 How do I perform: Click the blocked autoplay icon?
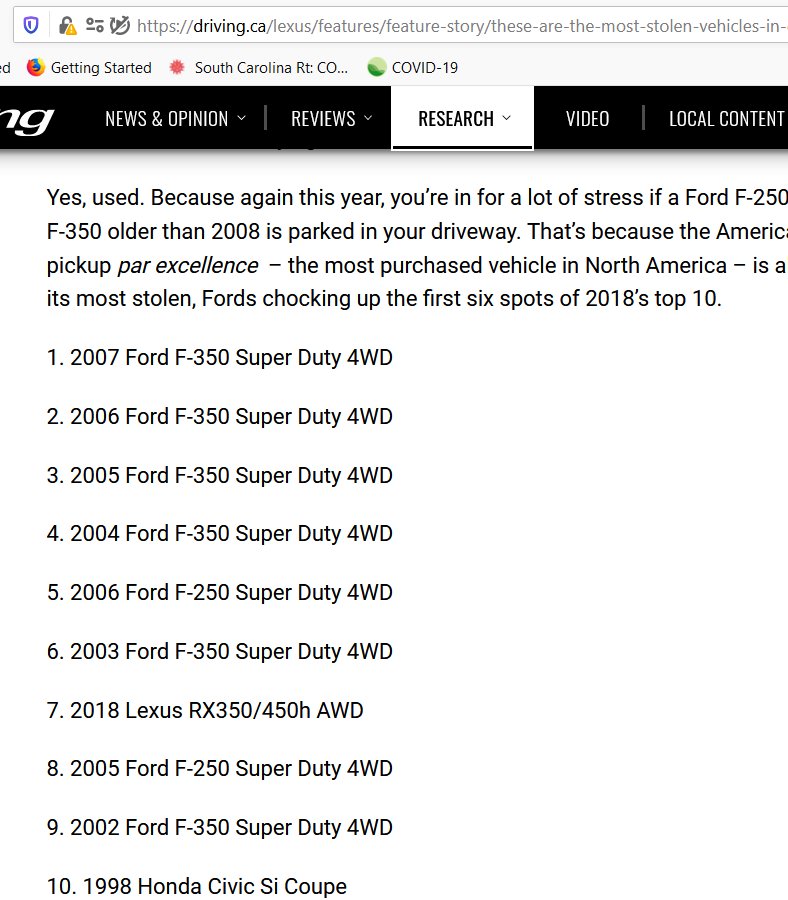pos(120,25)
